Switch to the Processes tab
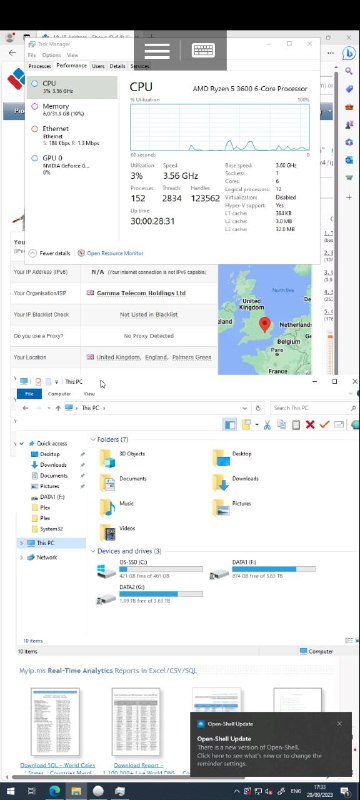The image size is (360, 800). [39, 66]
